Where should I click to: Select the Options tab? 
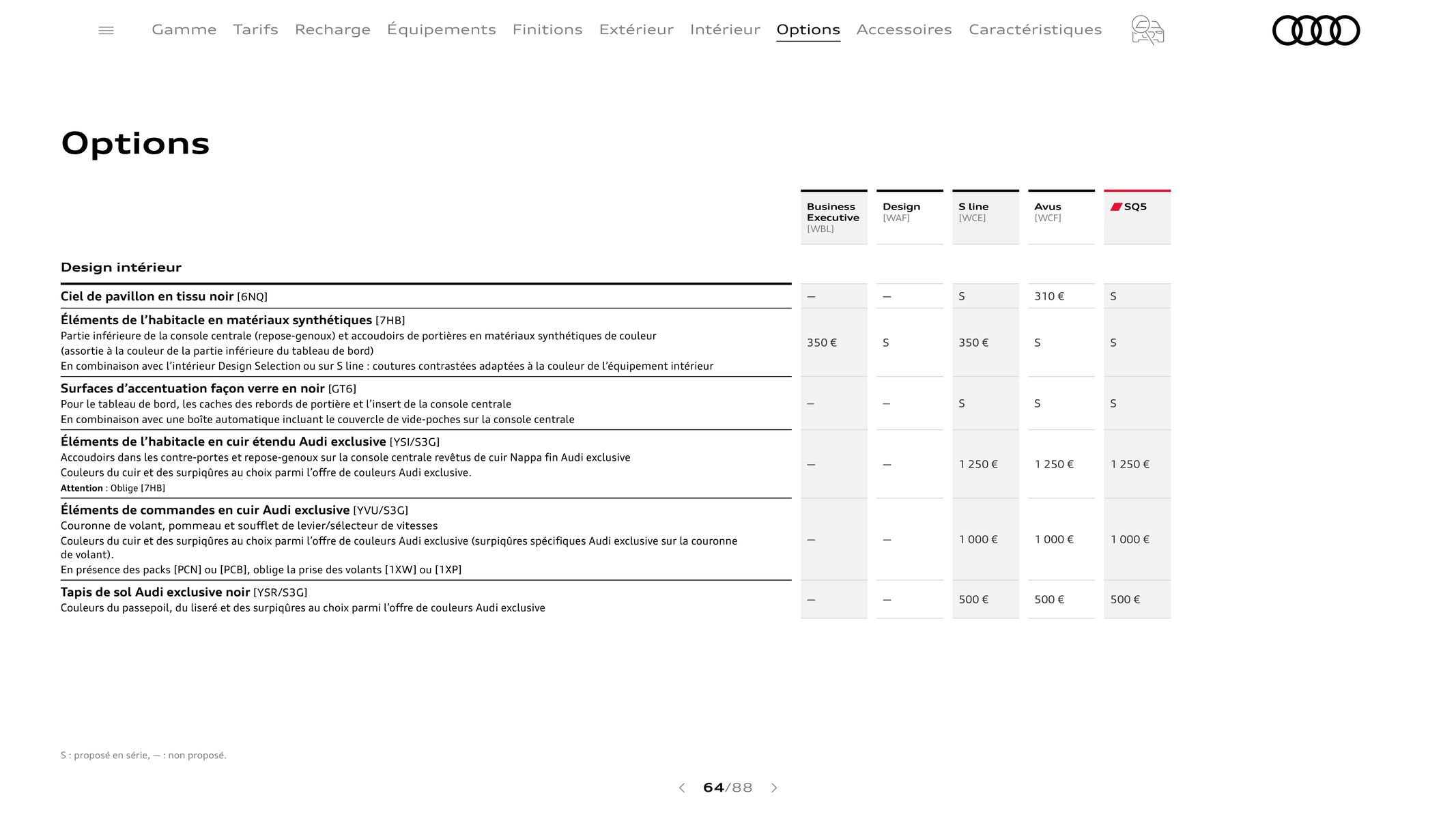click(x=808, y=29)
